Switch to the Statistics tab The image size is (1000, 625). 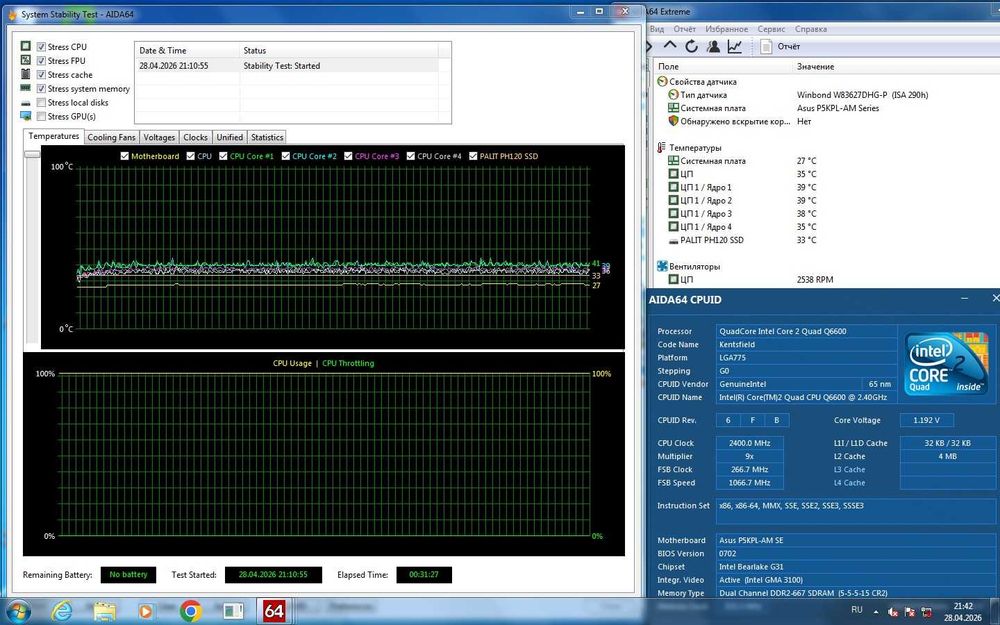pos(267,137)
